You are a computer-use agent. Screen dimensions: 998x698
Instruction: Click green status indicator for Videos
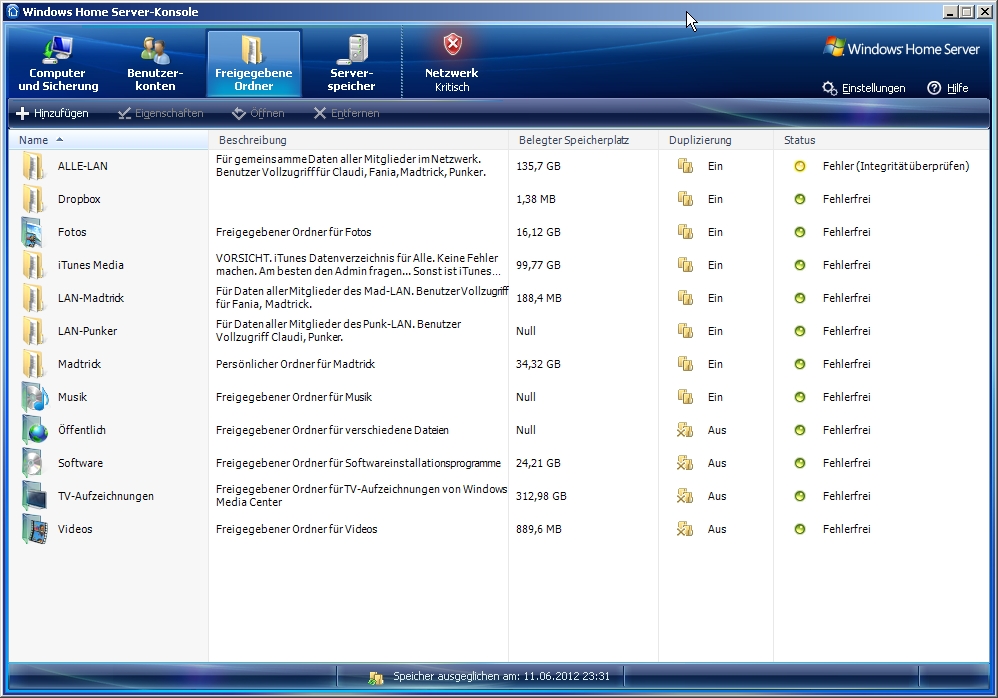(x=799, y=529)
